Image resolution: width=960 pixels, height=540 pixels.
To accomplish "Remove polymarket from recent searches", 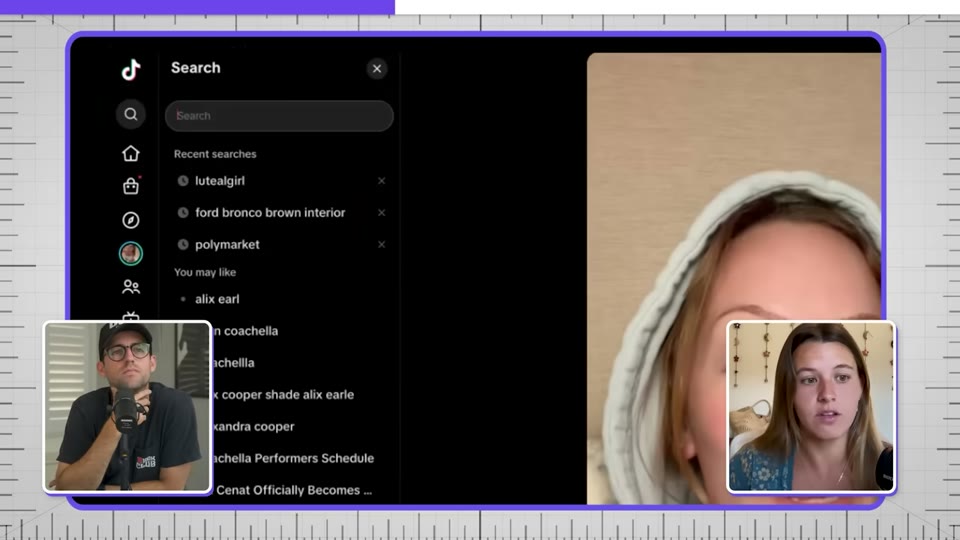I will click(x=381, y=244).
